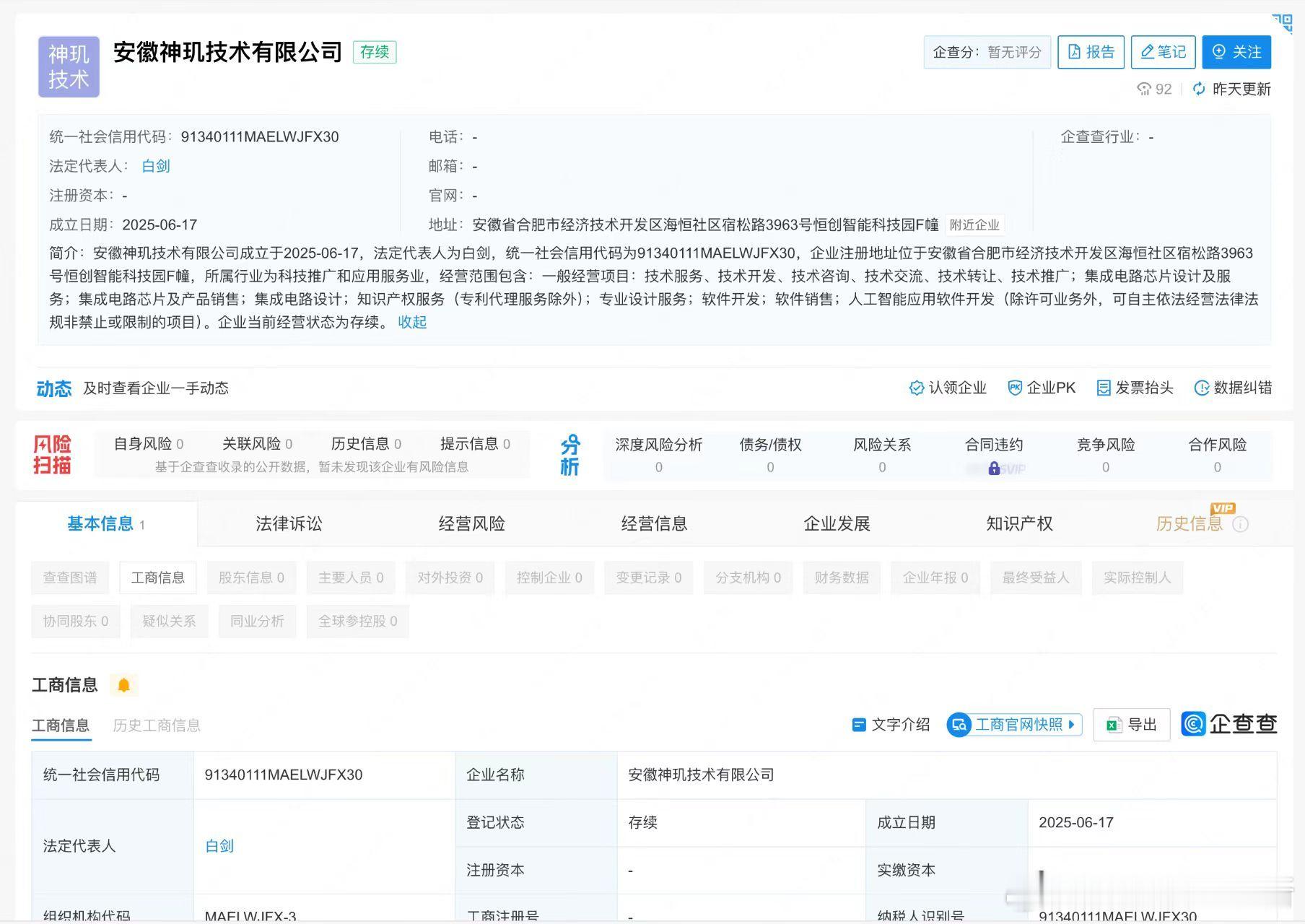Screen dimensions: 1305x924
Task: Switch to 历史工商信息 sub-tab
Action: (x=157, y=725)
